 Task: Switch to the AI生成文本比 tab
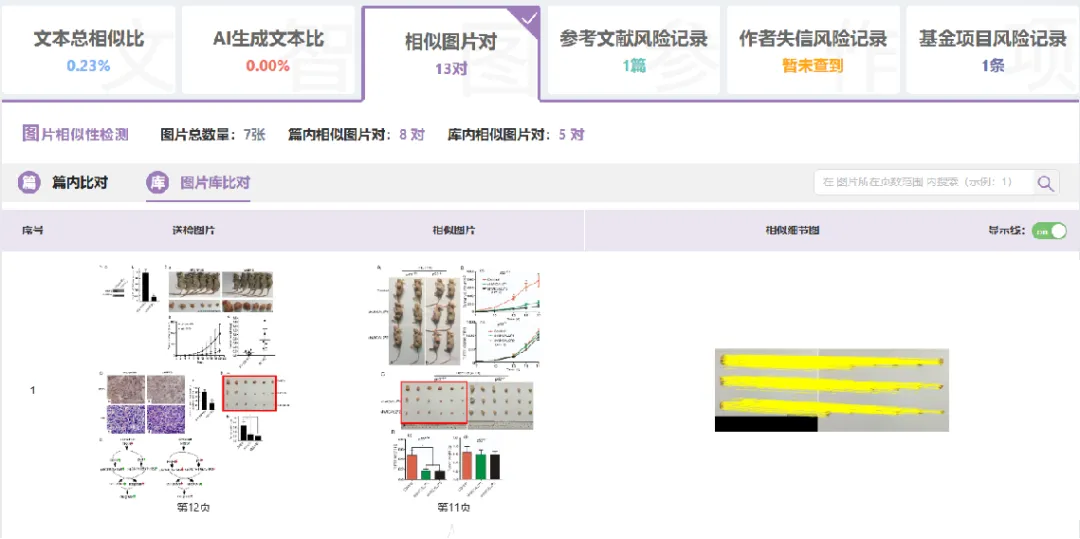pyautogui.click(x=268, y=50)
